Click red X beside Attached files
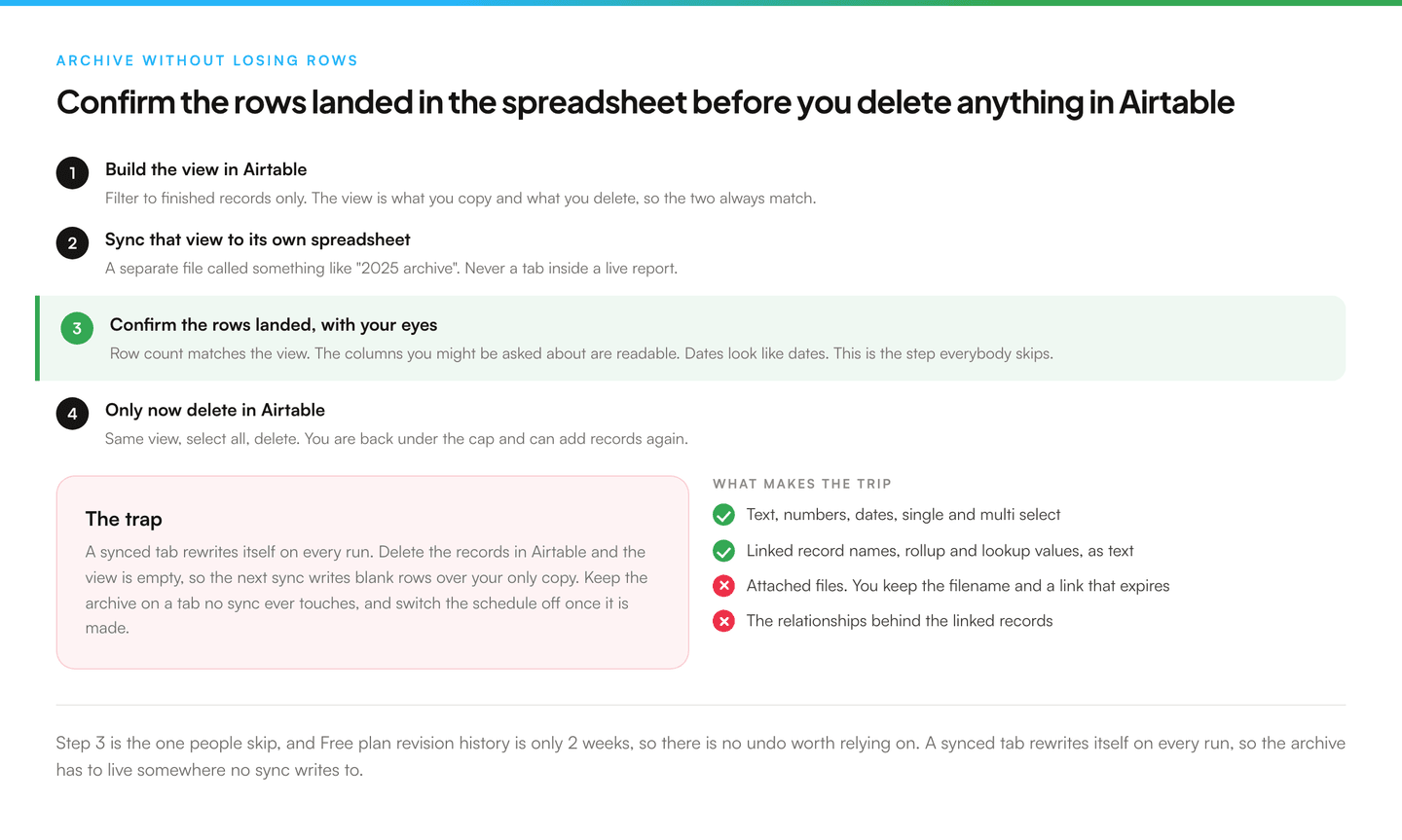Image resolution: width=1402 pixels, height=840 pixels. pos(723,586)
